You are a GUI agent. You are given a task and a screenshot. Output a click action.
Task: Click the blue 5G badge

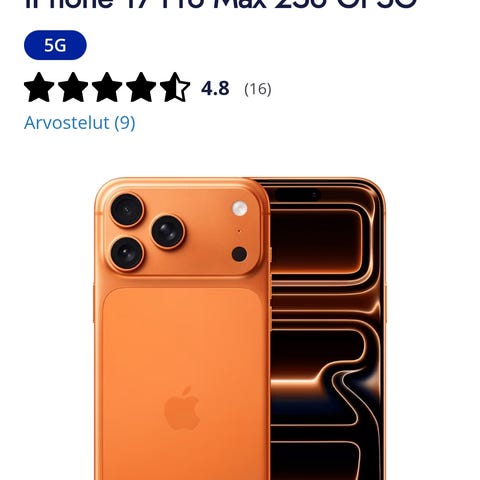pos(55,45)
